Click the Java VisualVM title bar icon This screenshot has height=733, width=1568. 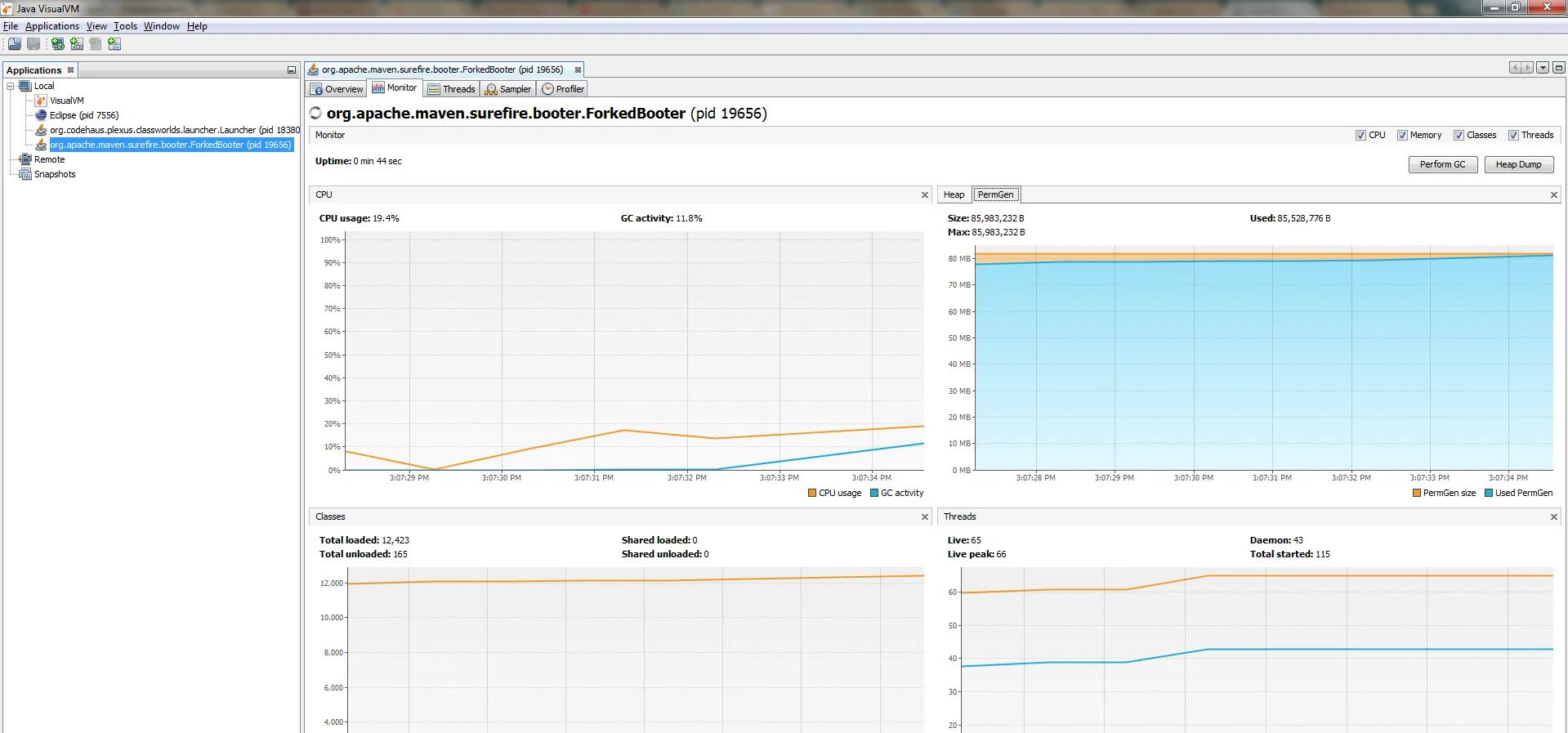point(7,8)
